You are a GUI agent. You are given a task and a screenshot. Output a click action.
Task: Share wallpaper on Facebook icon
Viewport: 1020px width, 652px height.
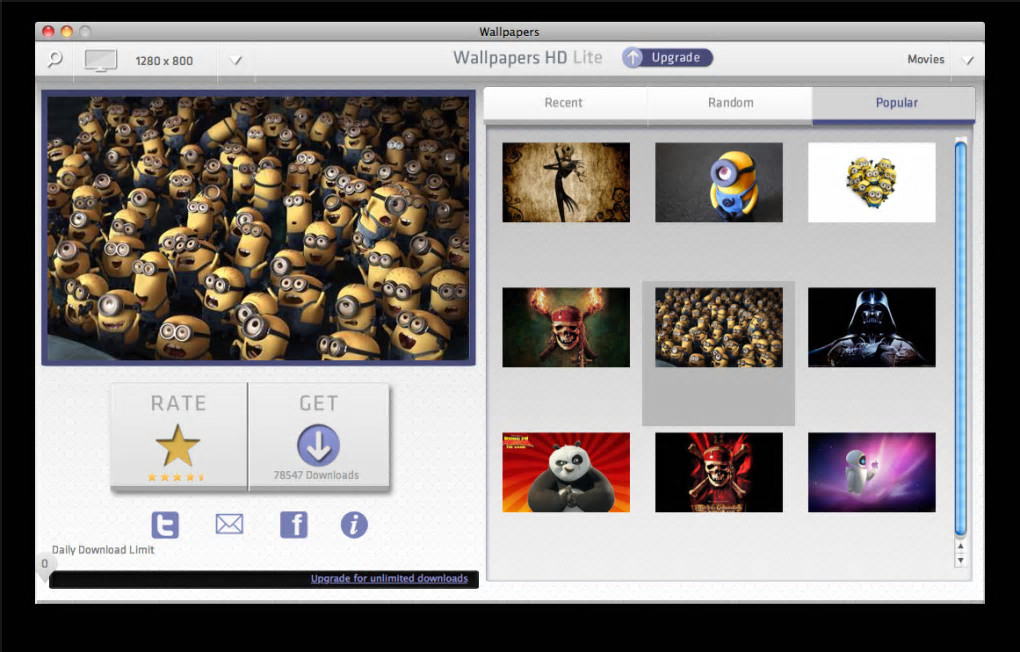coord(294,524)
